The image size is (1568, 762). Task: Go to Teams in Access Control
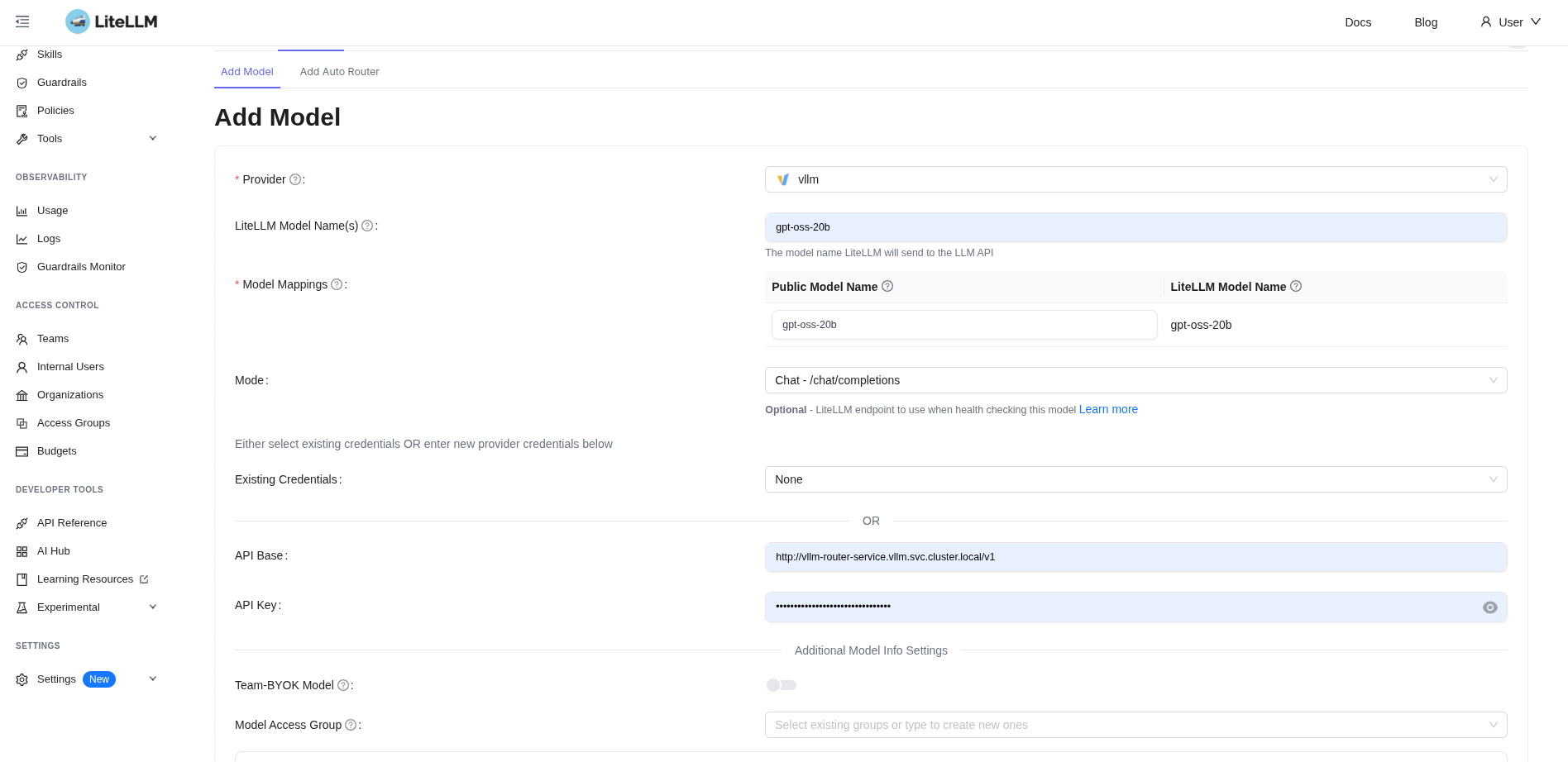(53, 339)
